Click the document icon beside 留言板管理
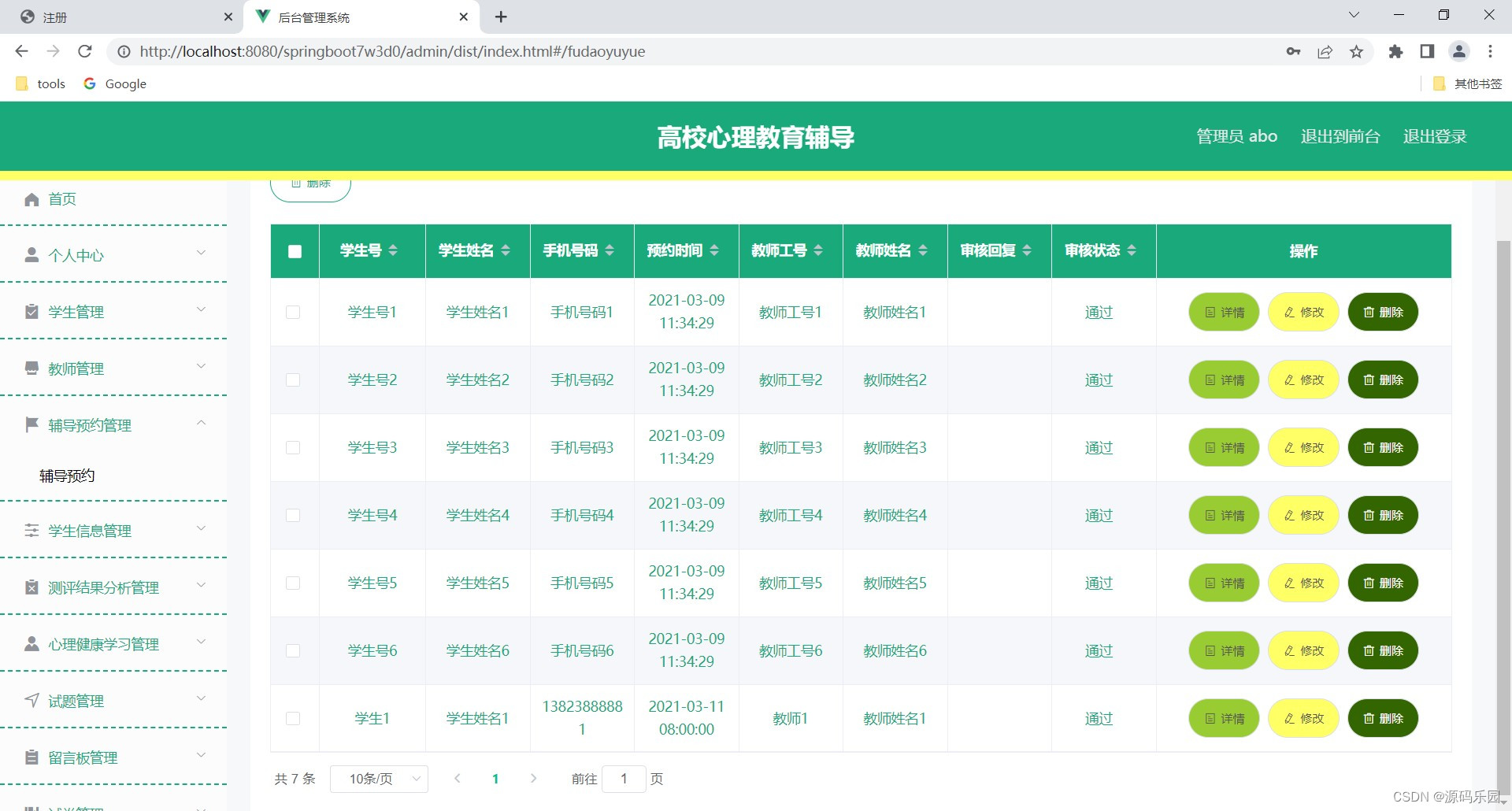This screenshot has height=811, width=1512. tap(31, 757)
